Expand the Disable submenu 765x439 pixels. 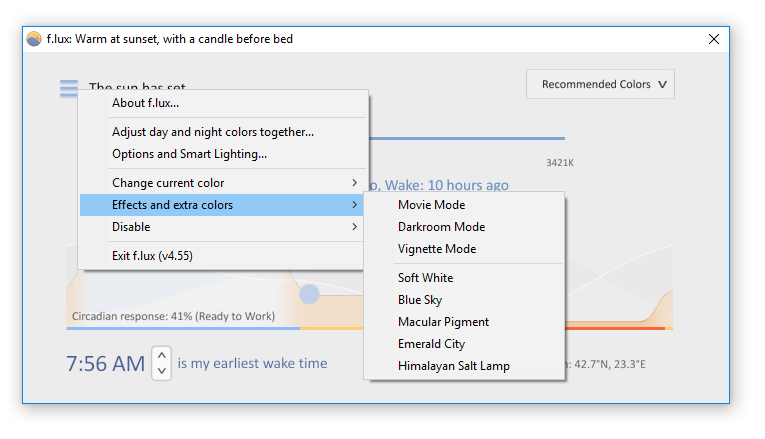221,227
